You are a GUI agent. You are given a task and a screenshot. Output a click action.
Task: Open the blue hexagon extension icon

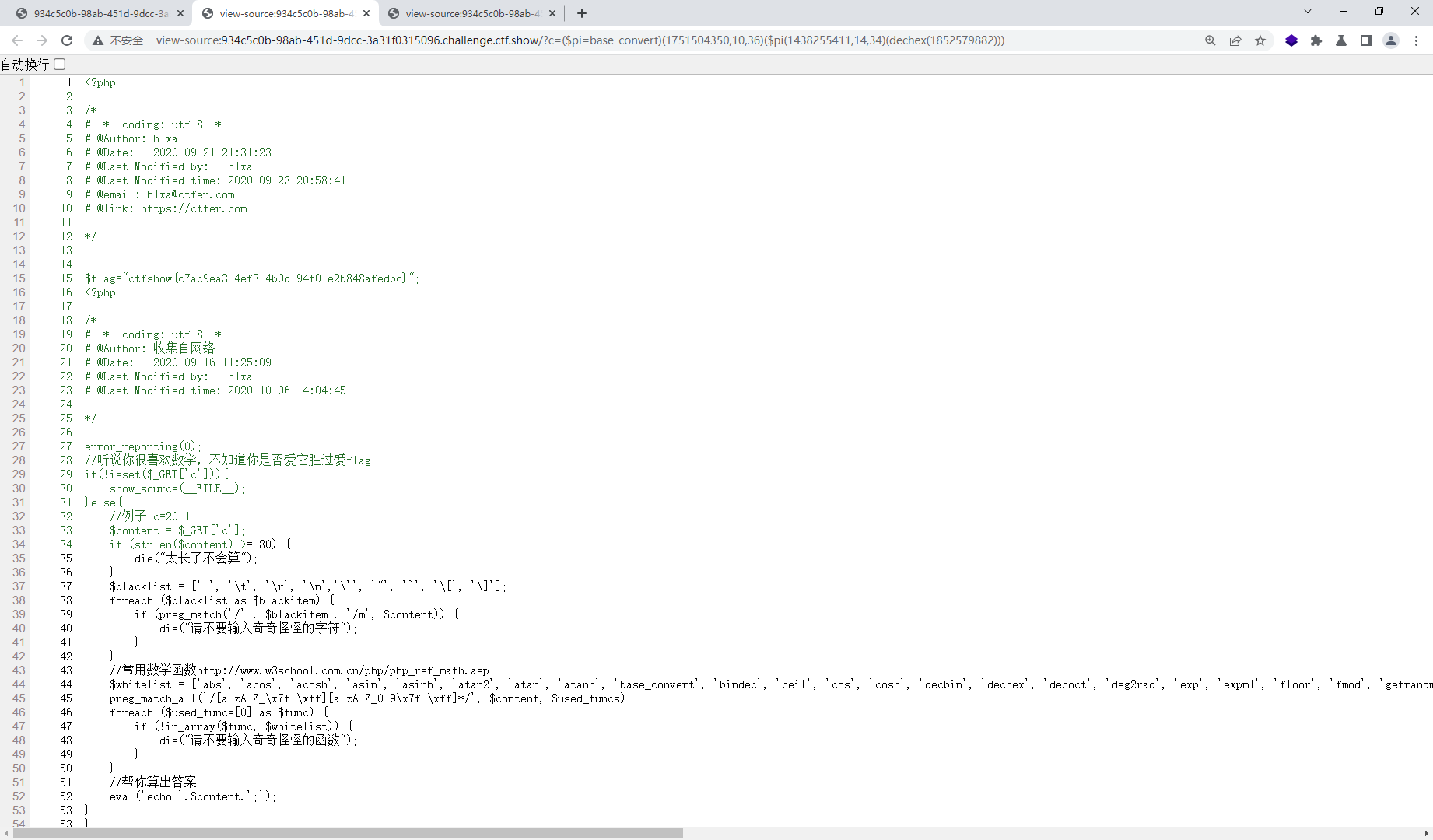click(1291, 40)
